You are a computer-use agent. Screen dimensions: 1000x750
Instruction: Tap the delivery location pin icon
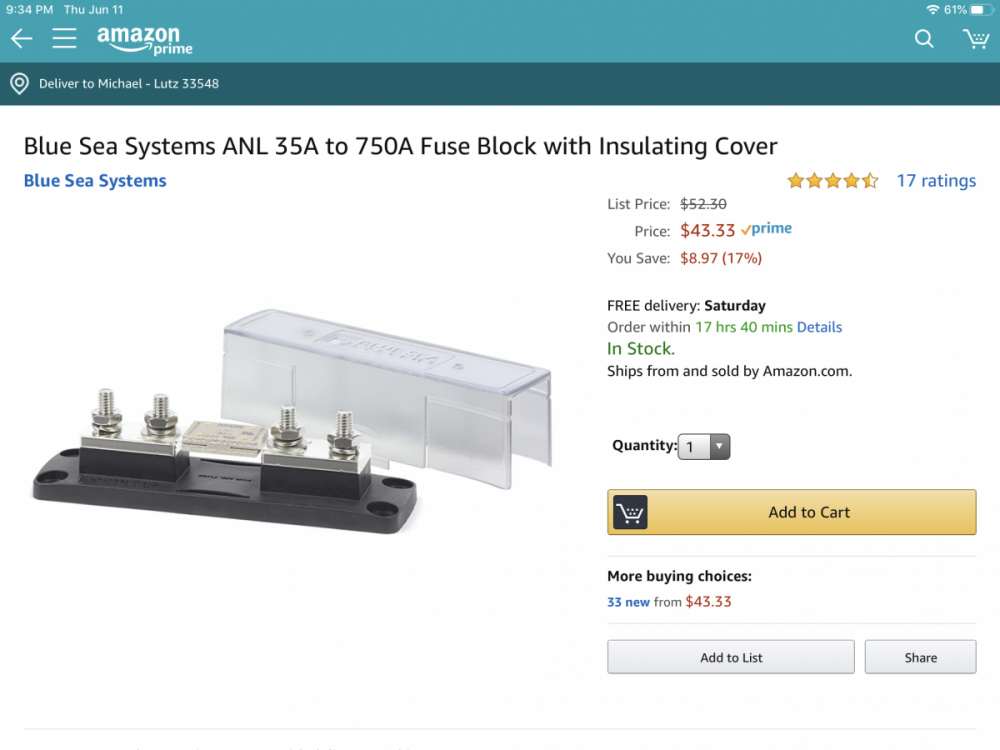(19, 84)
